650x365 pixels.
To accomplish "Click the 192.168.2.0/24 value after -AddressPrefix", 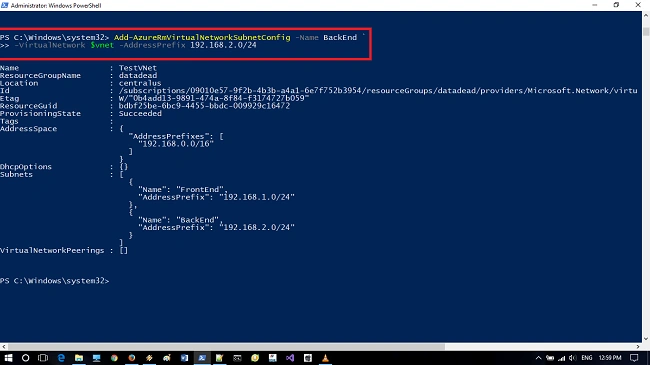I will click(223, 45).
